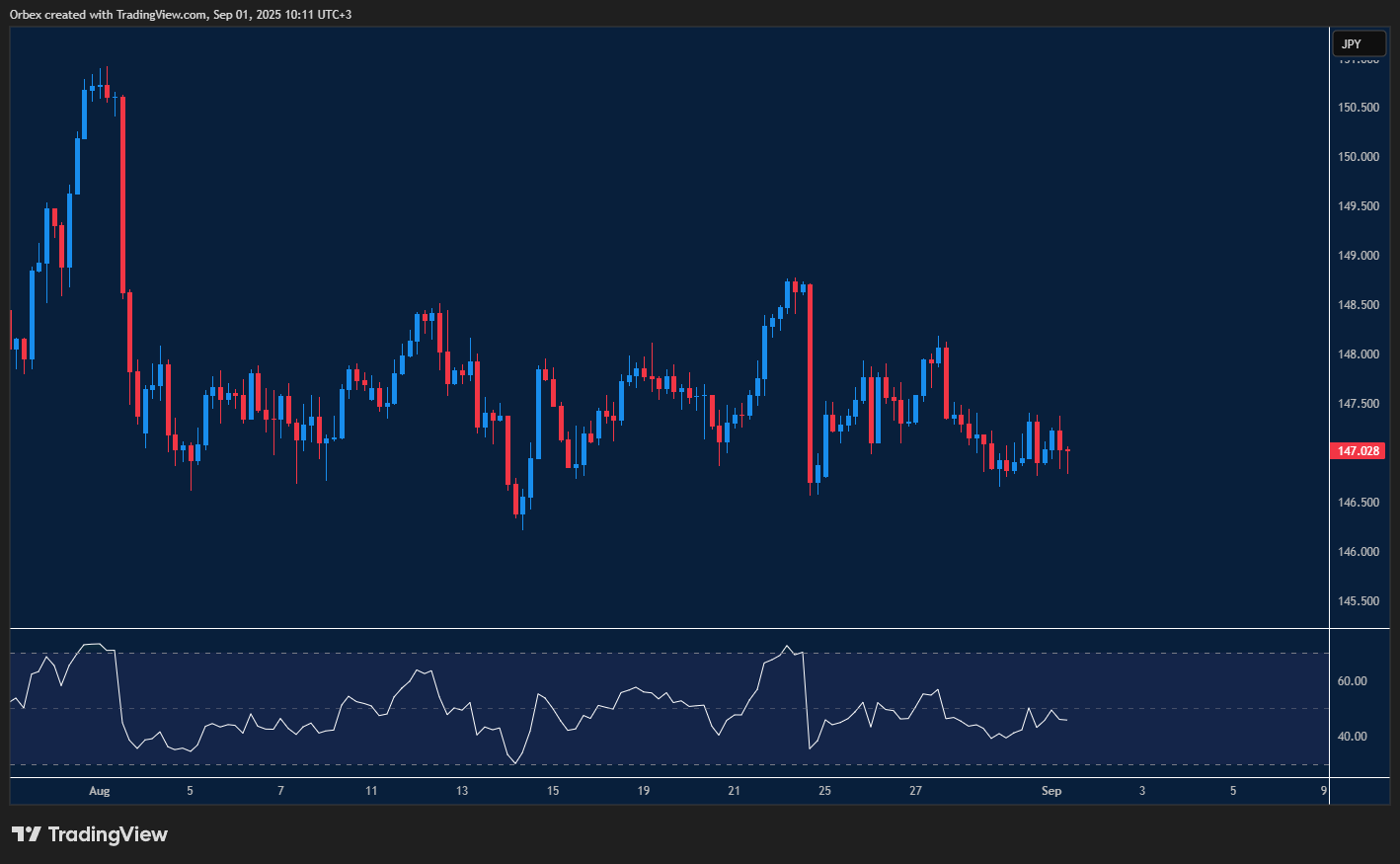Click the Orbex attribution text at top
Image resolution: width=1400 pixels, height=864 pixels.
click(x=178, y=14)
